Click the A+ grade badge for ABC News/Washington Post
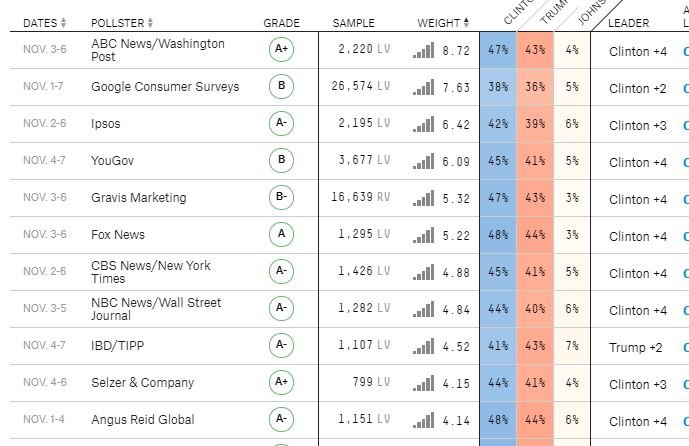 pos(281,50)
